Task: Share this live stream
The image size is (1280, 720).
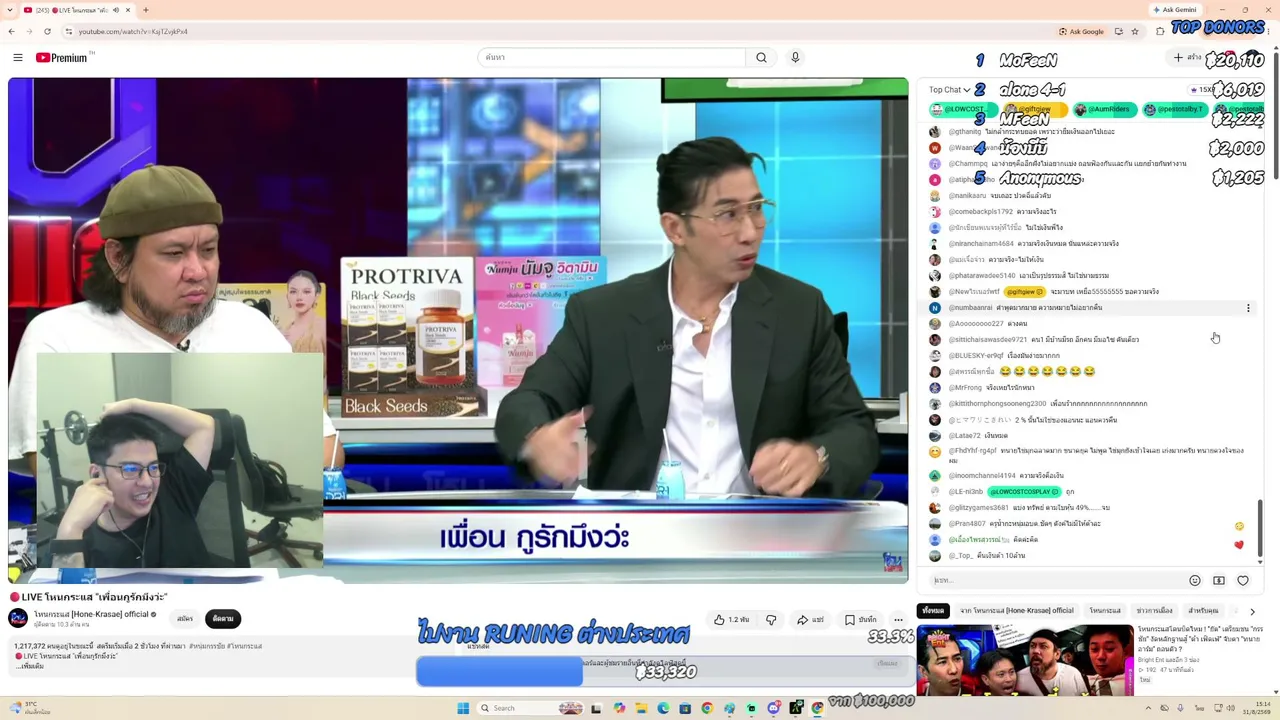Action: tap(811, 620)
